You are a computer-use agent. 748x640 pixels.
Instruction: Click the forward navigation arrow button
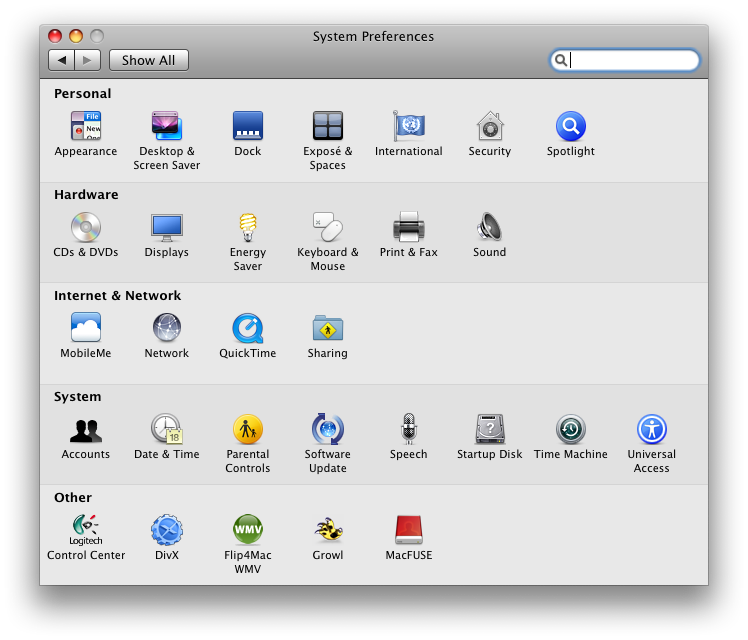88,60
